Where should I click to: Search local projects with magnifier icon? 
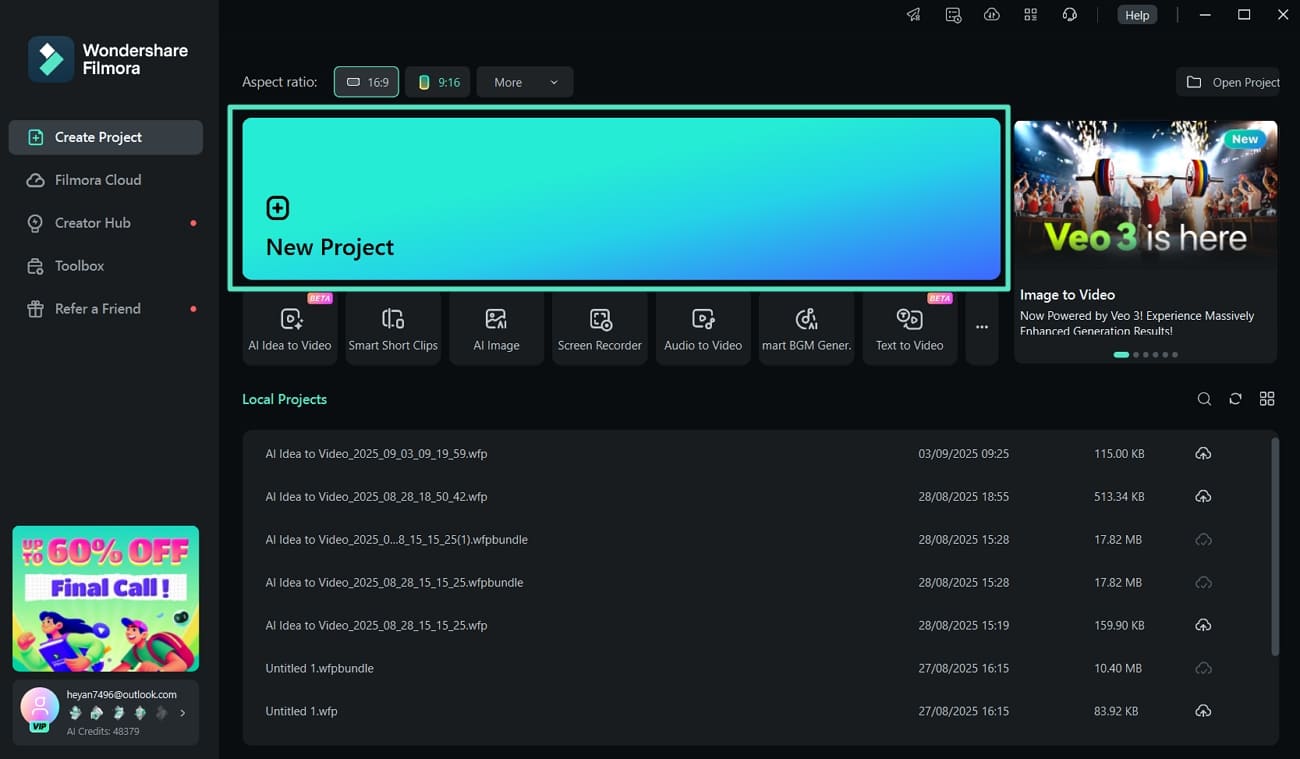tap(1204, 399)
